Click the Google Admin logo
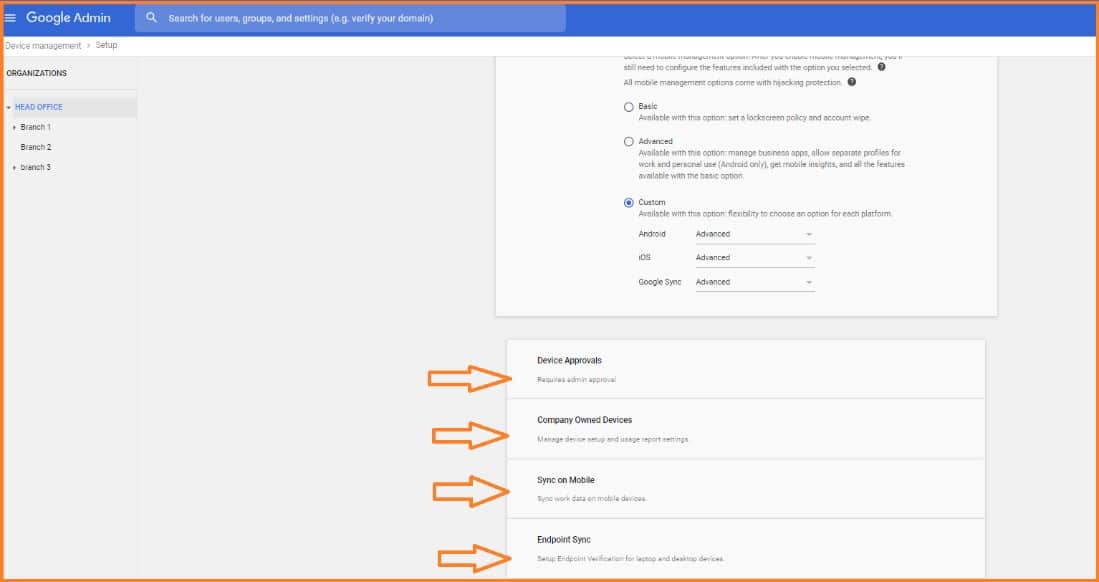 click(x=68, y=18)
